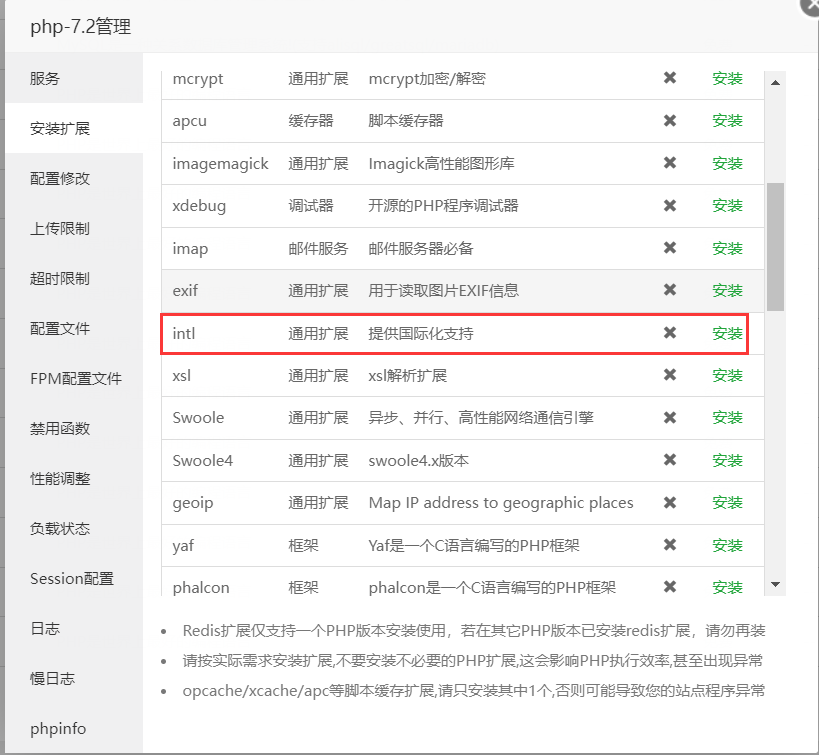Screen dimensions: 819x755
Task: Click the intl extension name
Action: tap(184, 333)
